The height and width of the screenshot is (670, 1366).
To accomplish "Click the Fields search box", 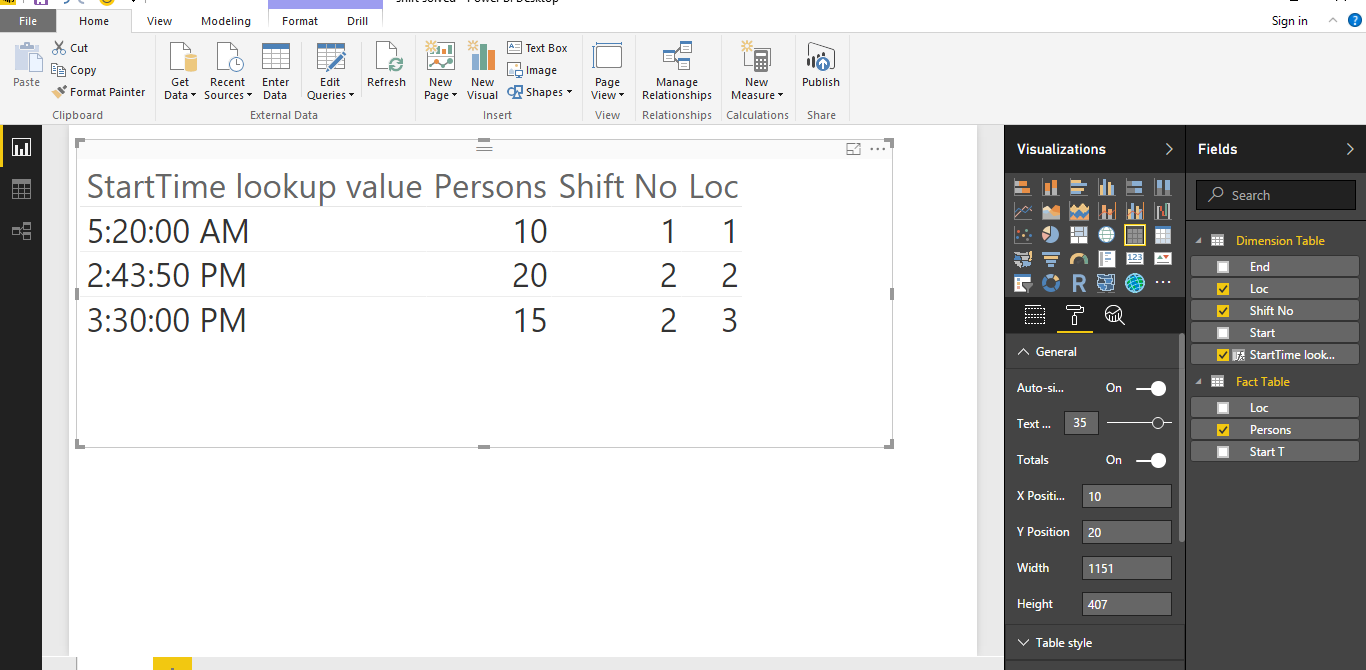I will point(1277,195).
